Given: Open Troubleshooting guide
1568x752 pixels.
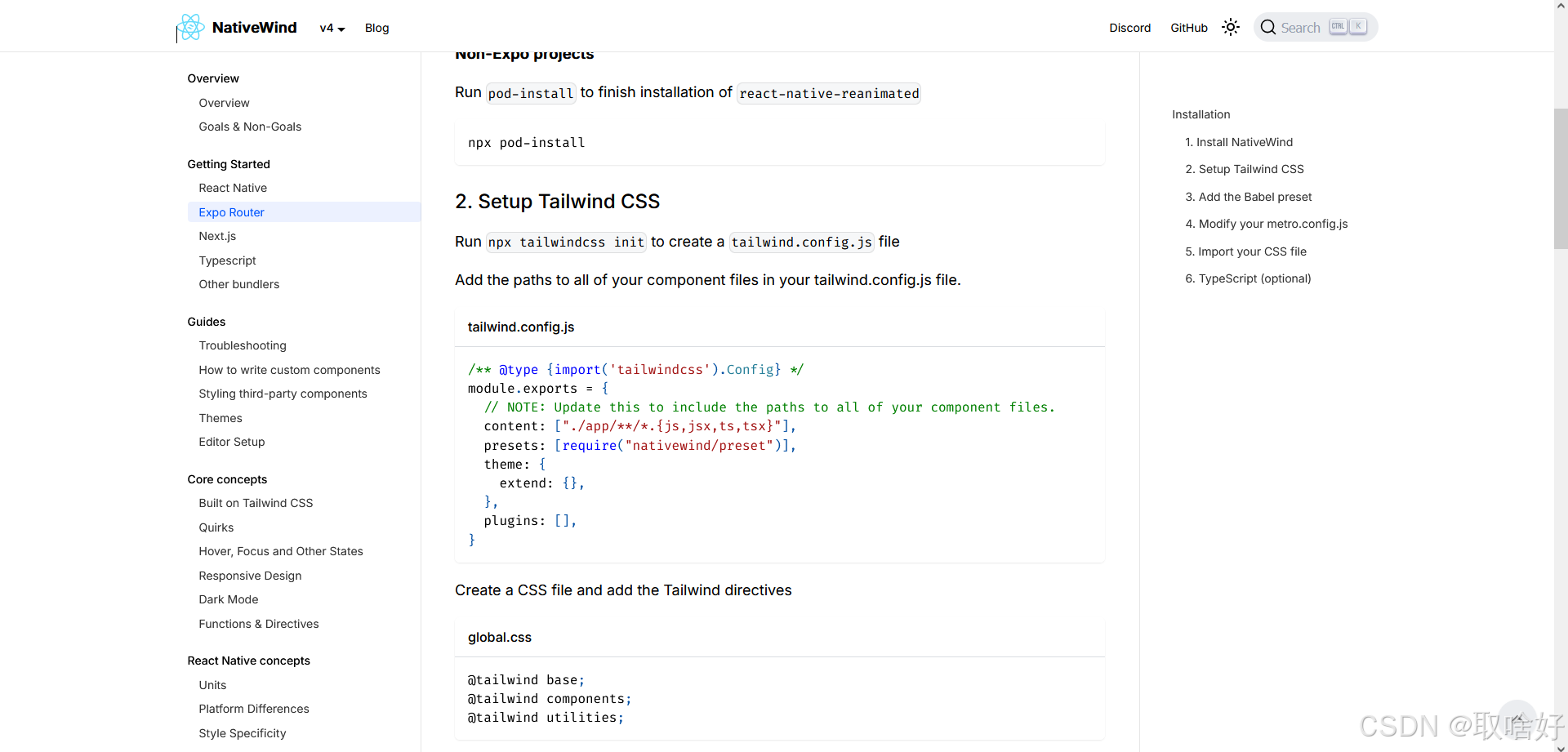Looking at the screenshot, I should 243,345.
